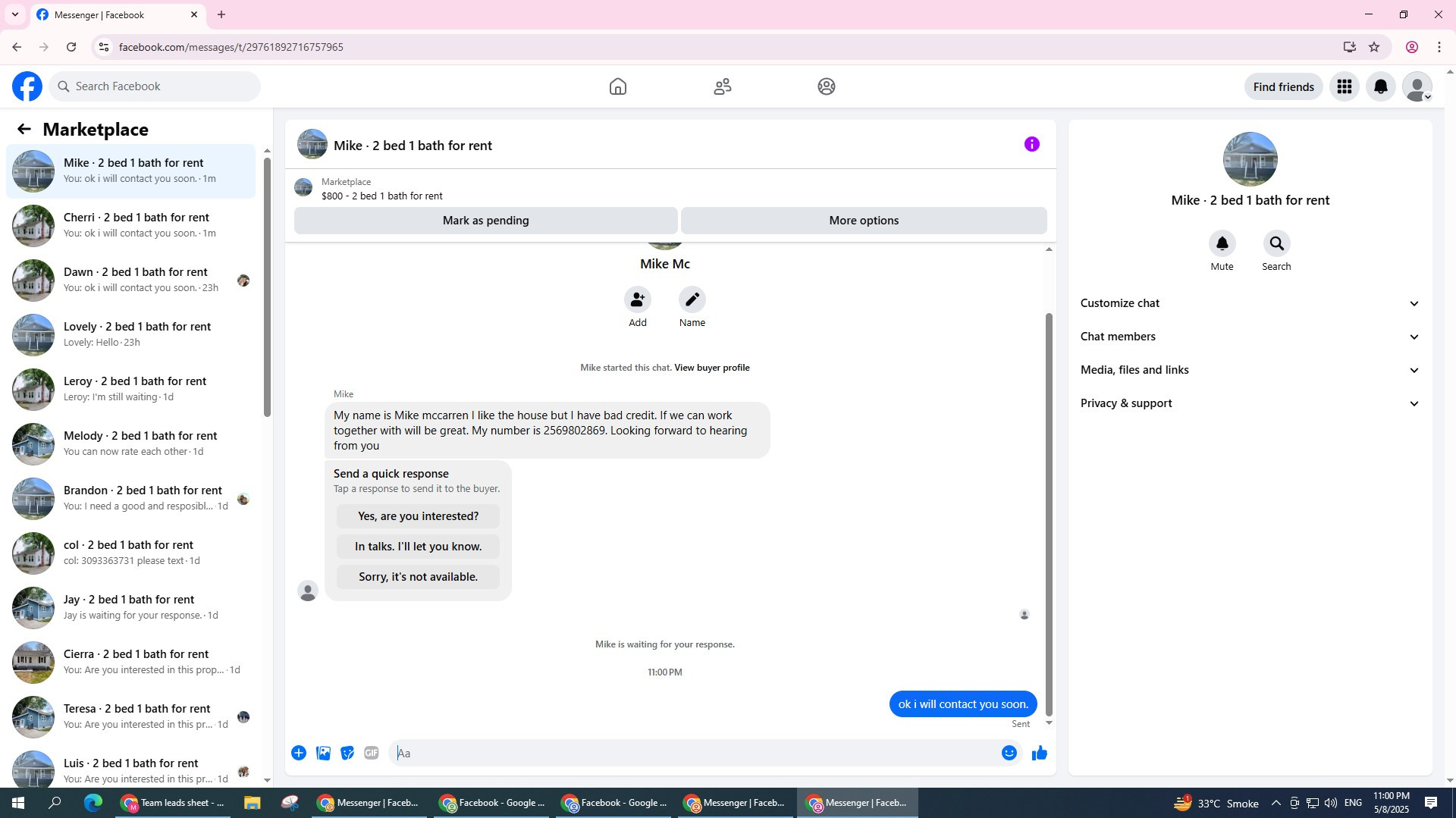The height and width of the screenshot is (818, 1456).
Task: Choose a GIF for the message
Action: pyautogui.click(x=372, y=753)
